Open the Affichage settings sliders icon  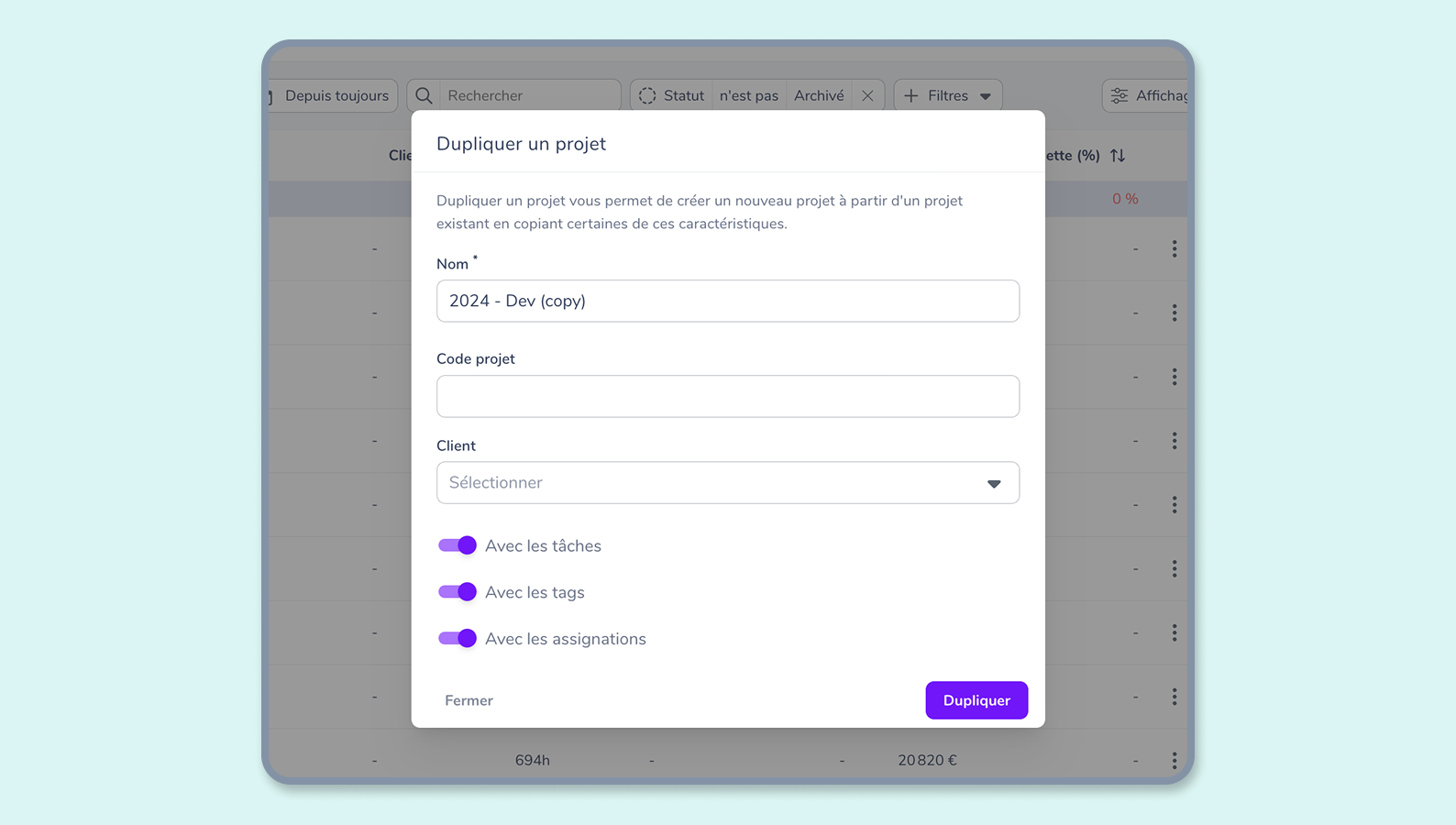tap(1120, 95)
